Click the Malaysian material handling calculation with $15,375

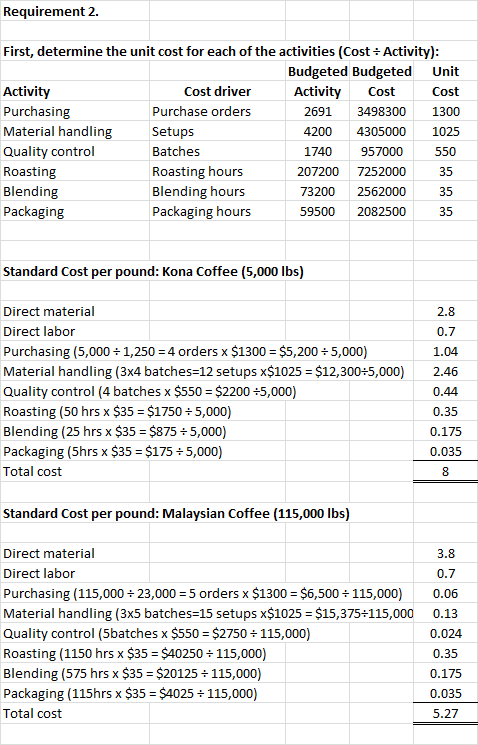[x=208, y=613]
